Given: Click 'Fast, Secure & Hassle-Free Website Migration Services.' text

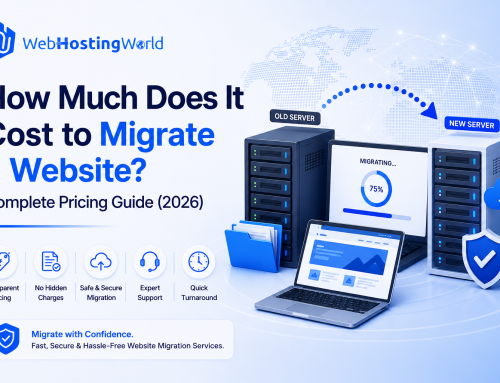Looking at the screenshot, I should (x=128, y=346).
